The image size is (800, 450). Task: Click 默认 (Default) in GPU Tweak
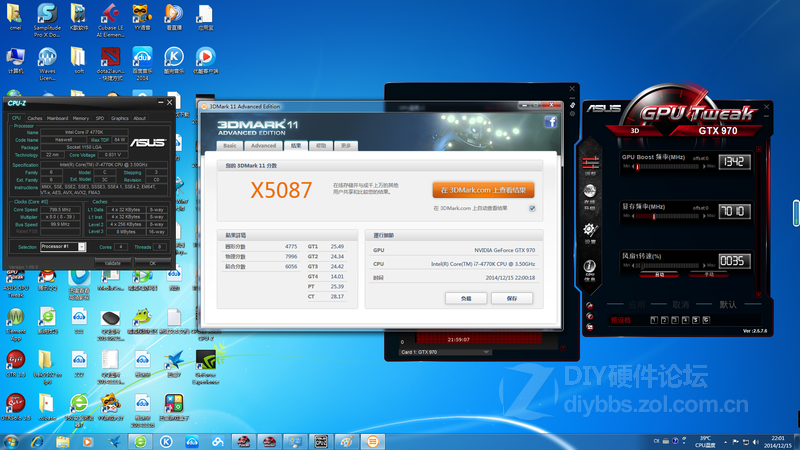coord(728,305)
